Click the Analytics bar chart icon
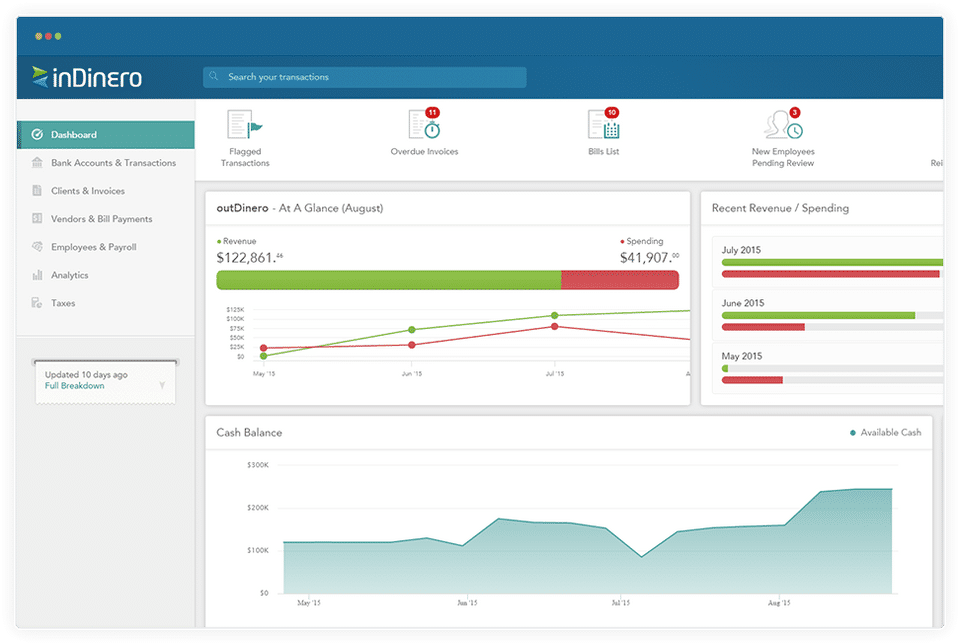960x644 pixels. 37,275
